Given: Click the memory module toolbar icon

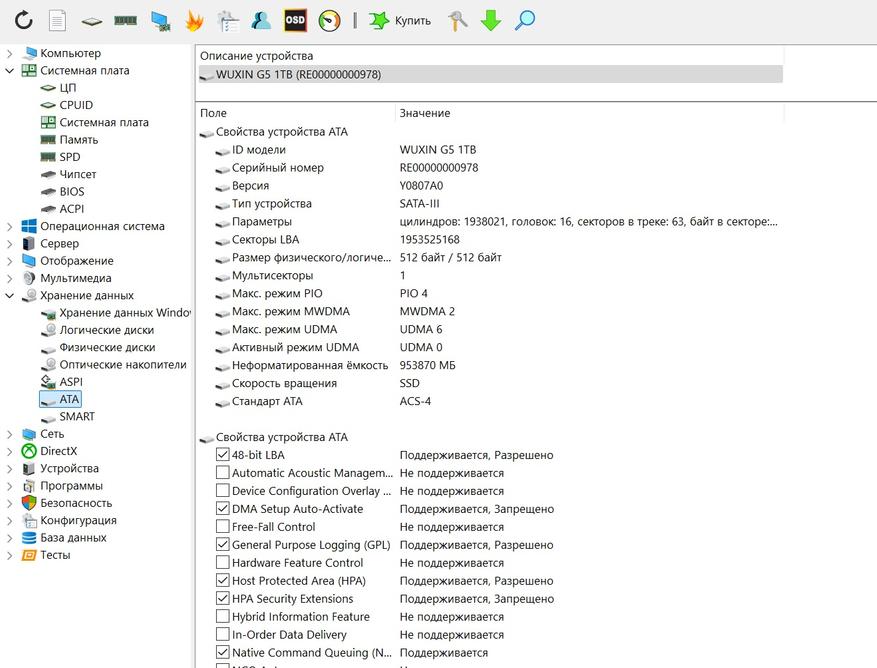Looking at the screenshot, I should point(125,21).
